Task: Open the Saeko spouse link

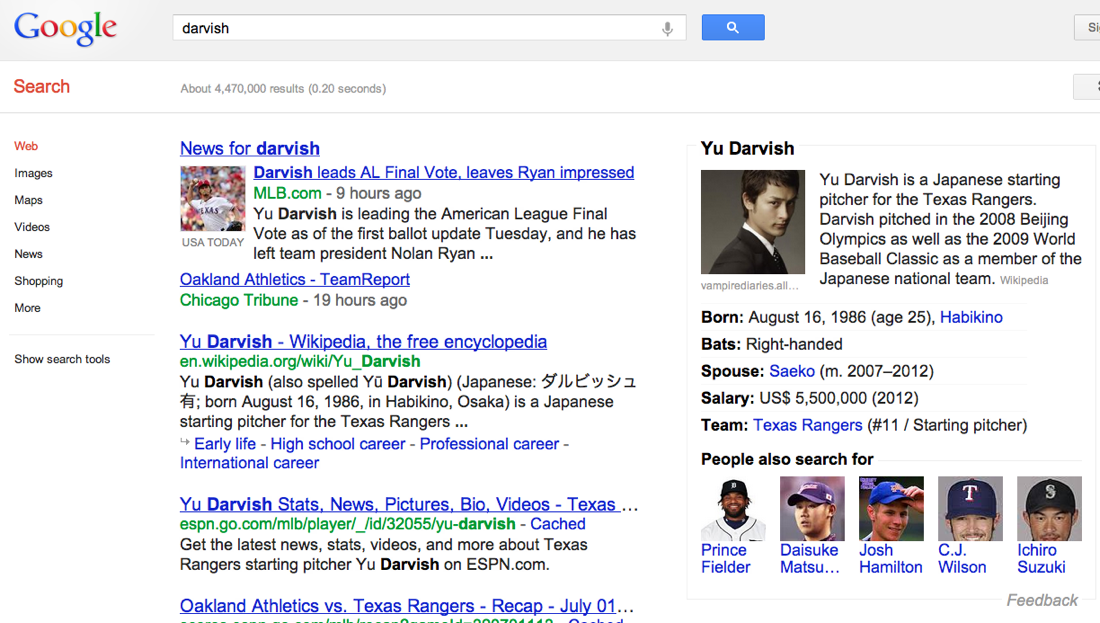Action: (x=791, y=371)
